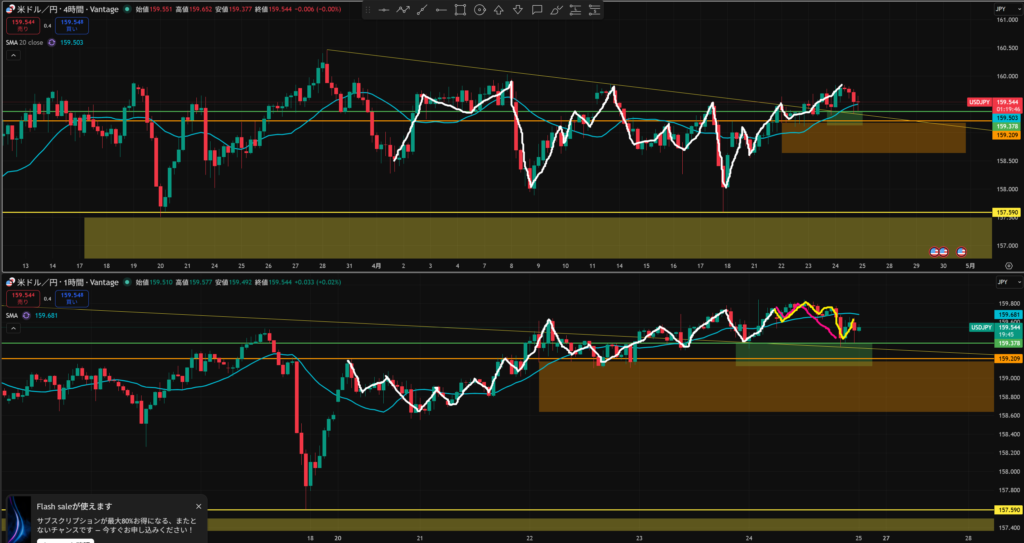This screenshot has width=1024, height=543.
Task: Select the circle shape tool
Action: pos(480,10)
